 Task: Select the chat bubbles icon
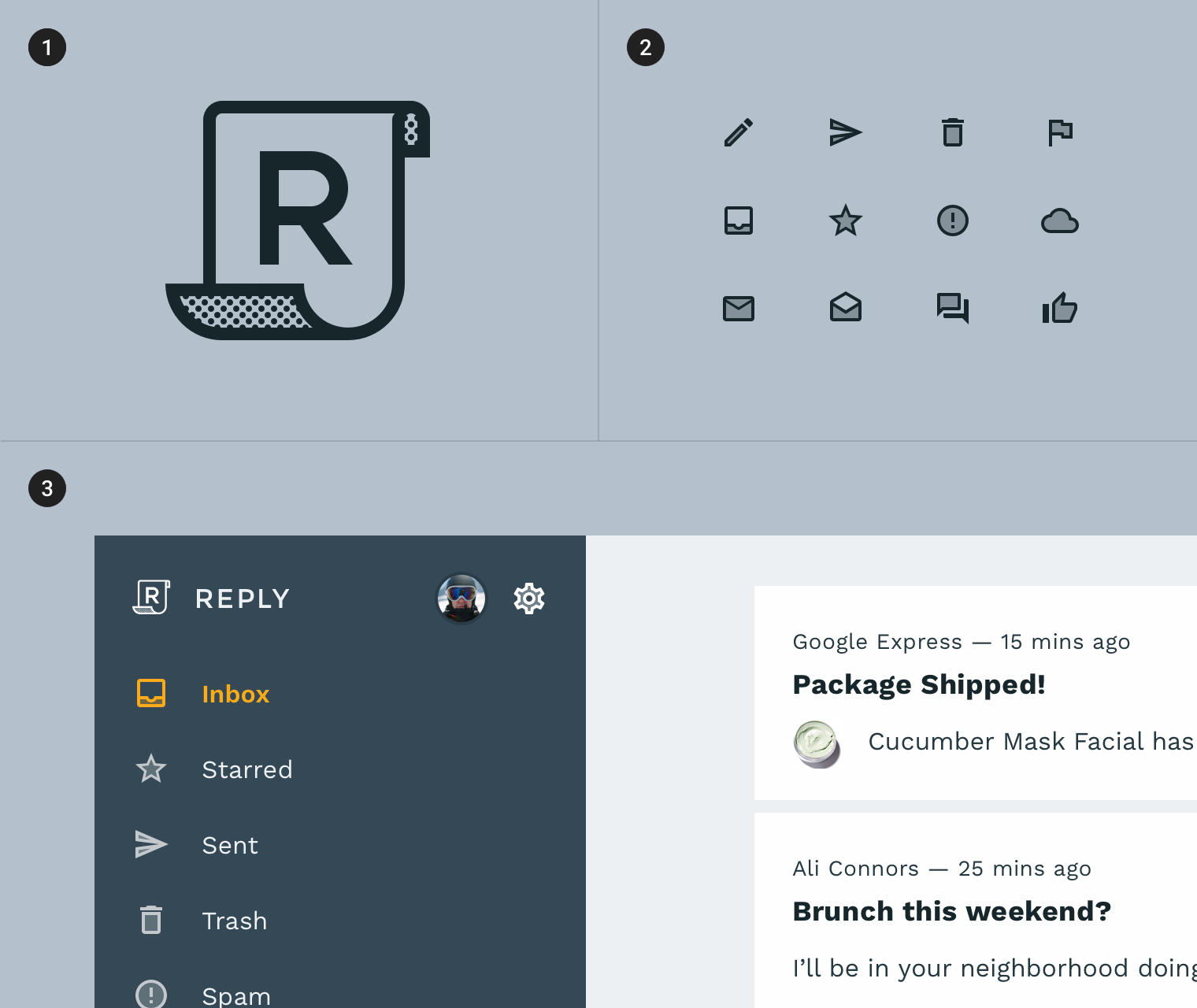tap(953, 309)
